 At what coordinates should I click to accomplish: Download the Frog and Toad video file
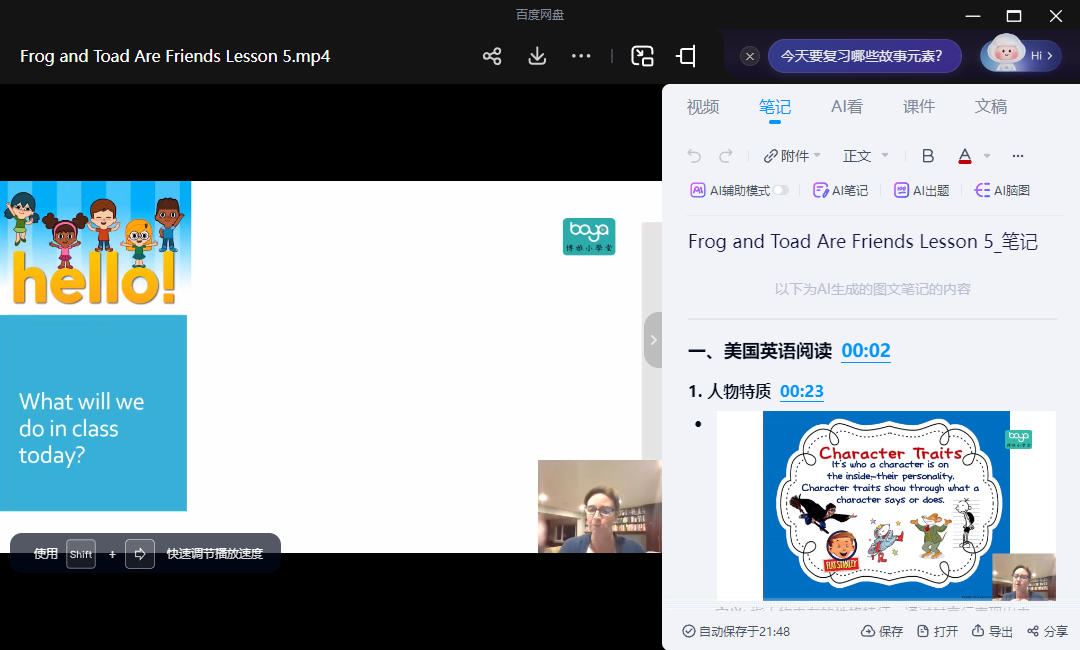[537, 56]
